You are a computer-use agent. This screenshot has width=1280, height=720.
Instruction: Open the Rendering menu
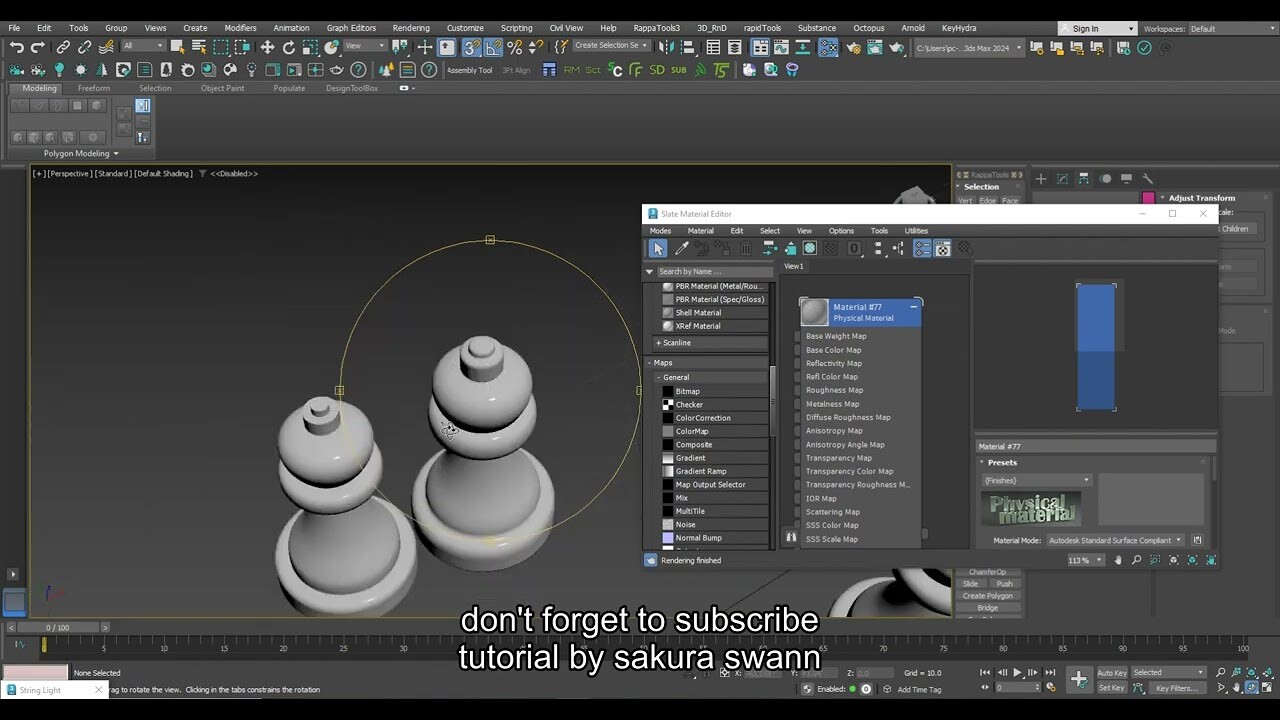(x=411, y=28)
